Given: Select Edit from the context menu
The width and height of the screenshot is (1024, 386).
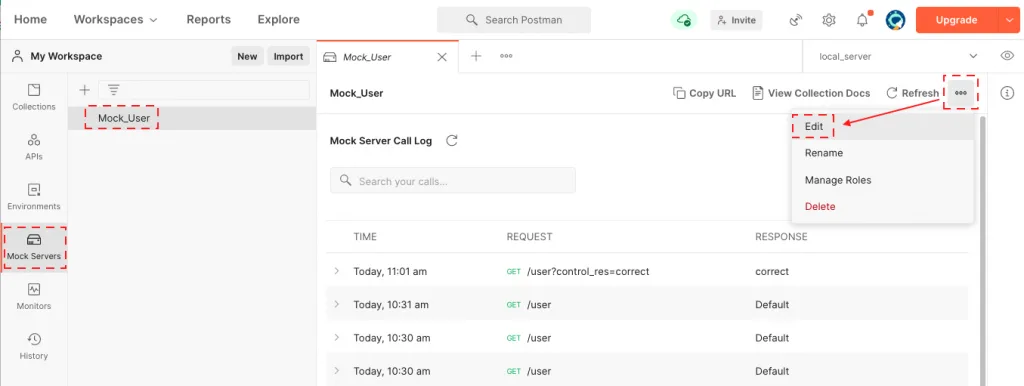Looking at the screenshot, I should [x=882, y=127].
